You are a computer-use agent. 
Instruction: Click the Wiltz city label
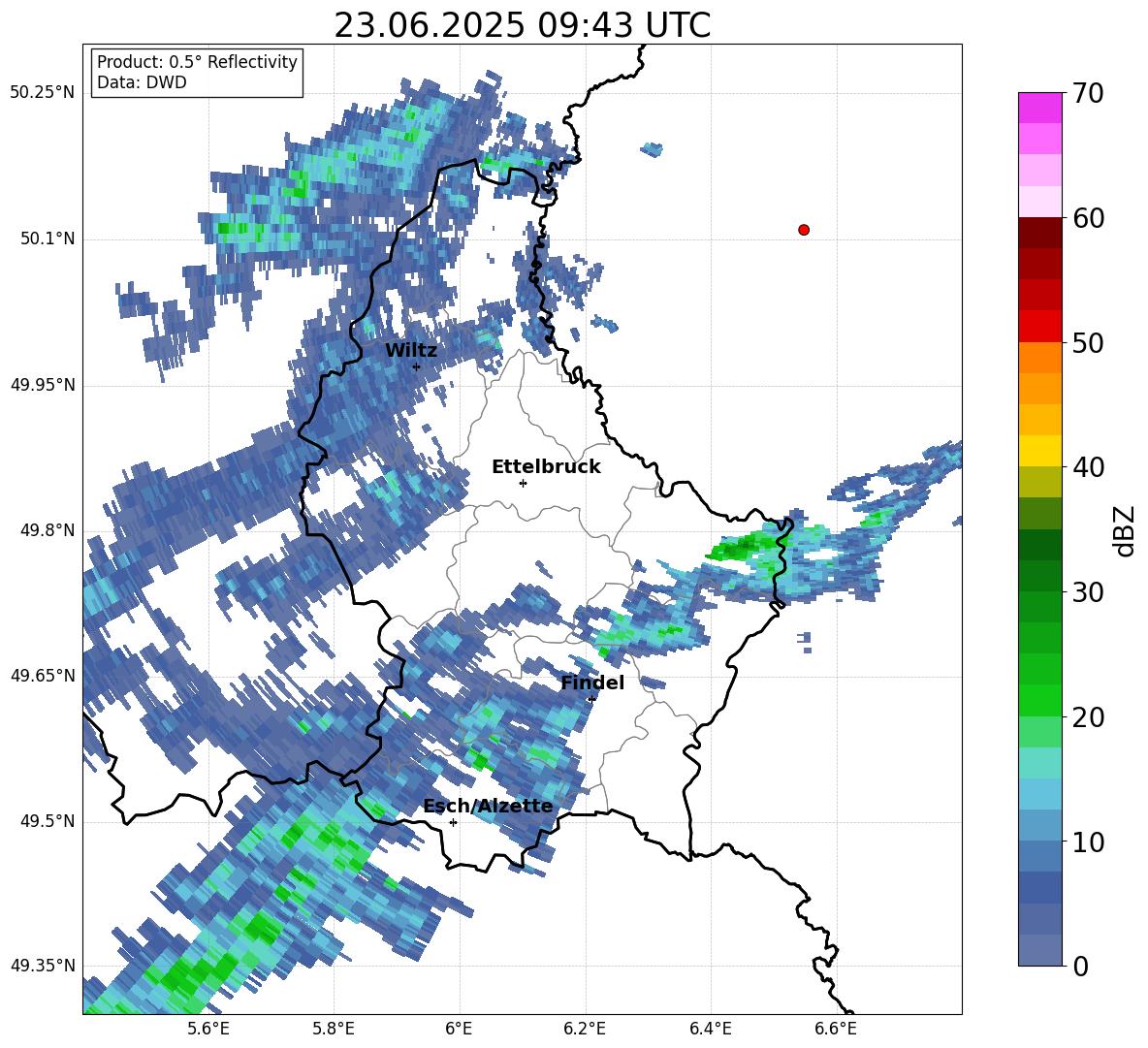pyautogui.click(x=411, y=350)
